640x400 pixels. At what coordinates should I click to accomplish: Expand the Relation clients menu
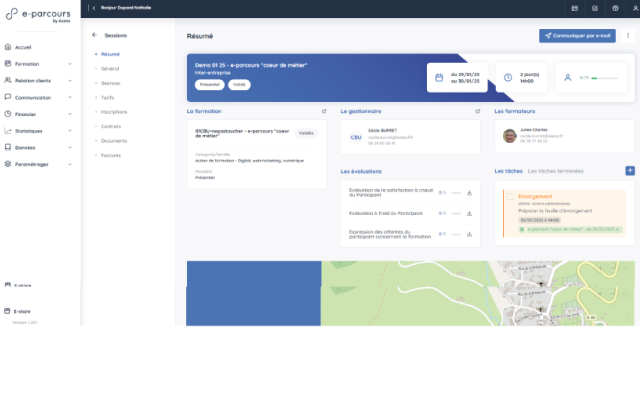coord(70,81)
